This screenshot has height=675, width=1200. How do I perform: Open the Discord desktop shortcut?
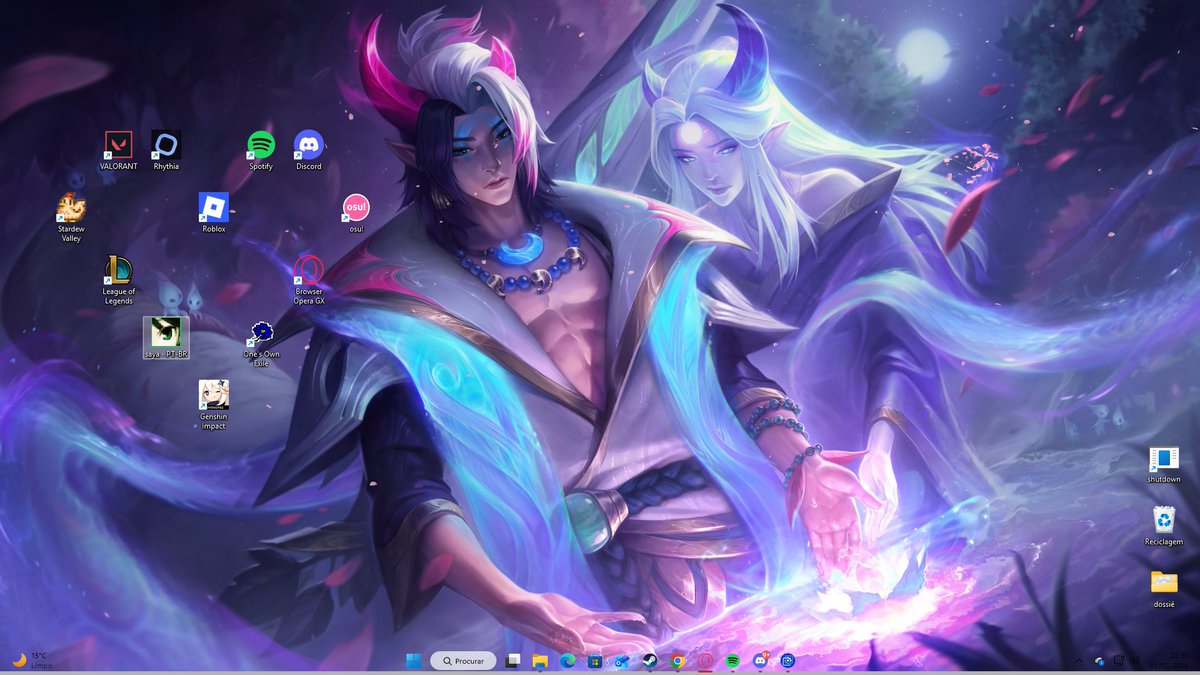click(x=309, y=150)
